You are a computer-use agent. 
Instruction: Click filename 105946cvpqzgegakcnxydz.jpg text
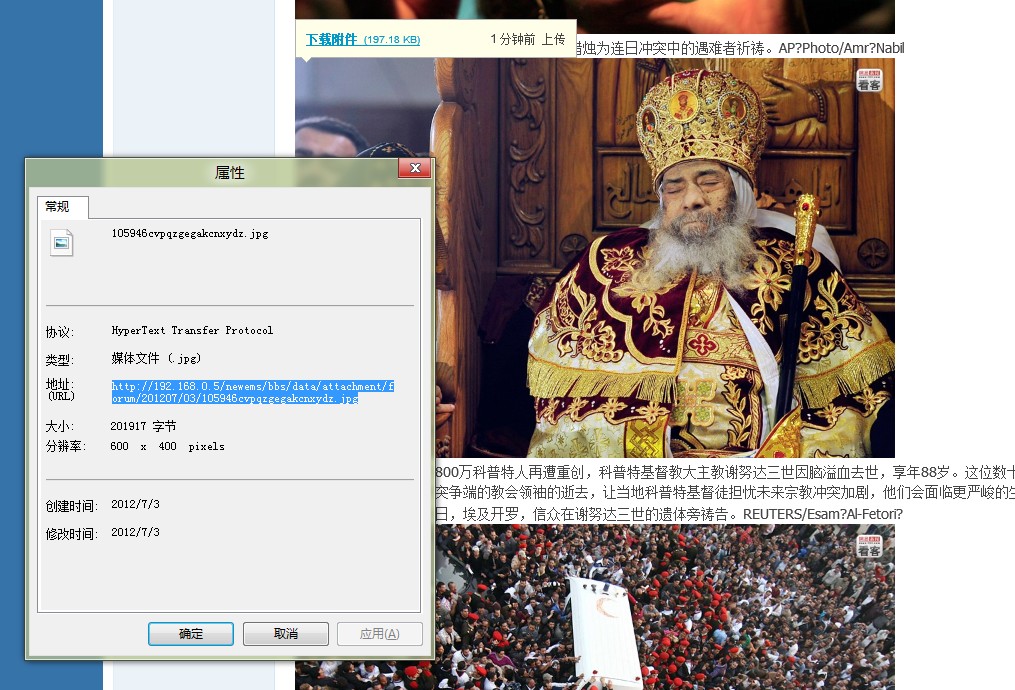(190, 234)
